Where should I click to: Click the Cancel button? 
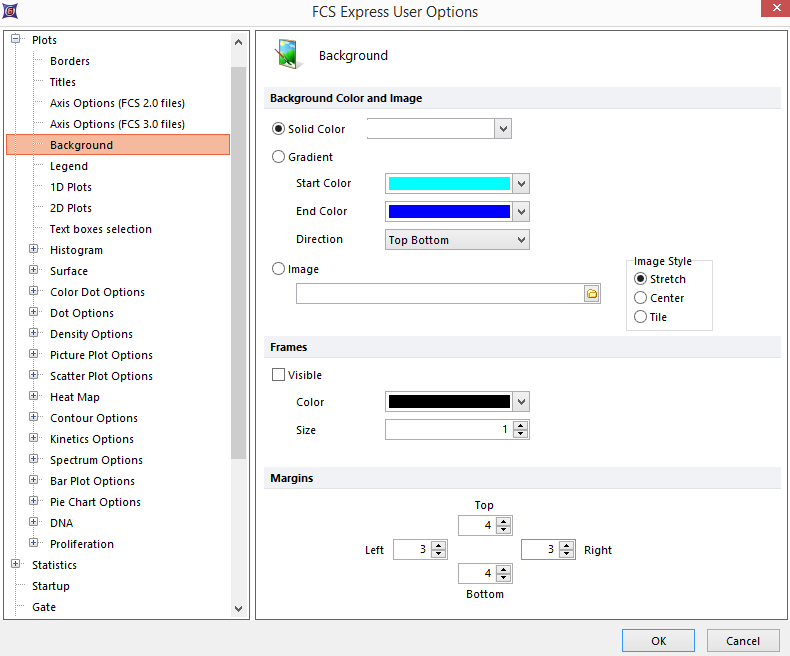[x=742, y=641]
